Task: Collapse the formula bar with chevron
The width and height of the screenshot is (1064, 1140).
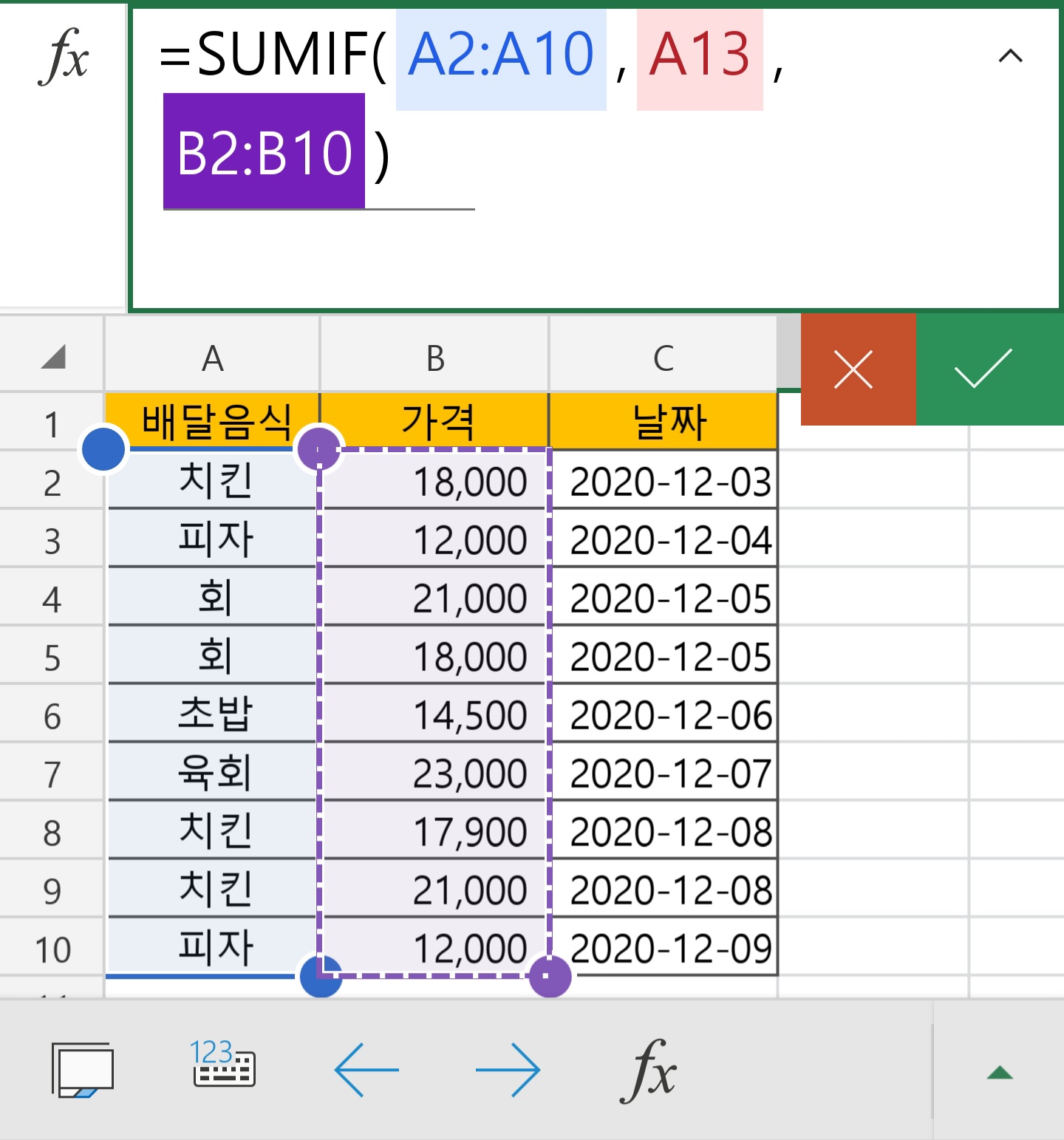Action: click(x=1010, y=55)
